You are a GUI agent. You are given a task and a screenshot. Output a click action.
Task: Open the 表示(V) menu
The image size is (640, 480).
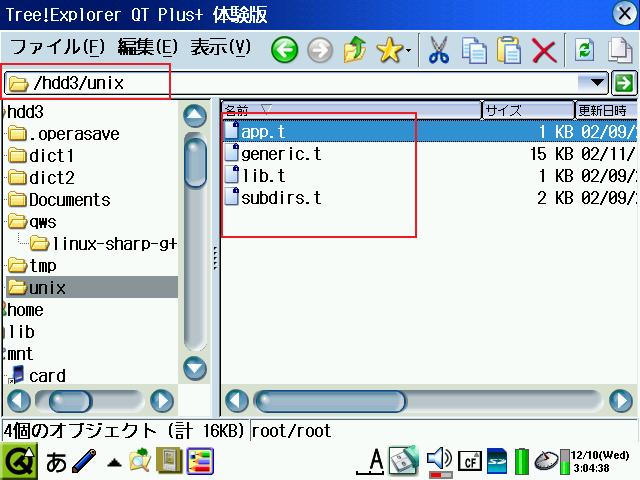click(220, 47)
